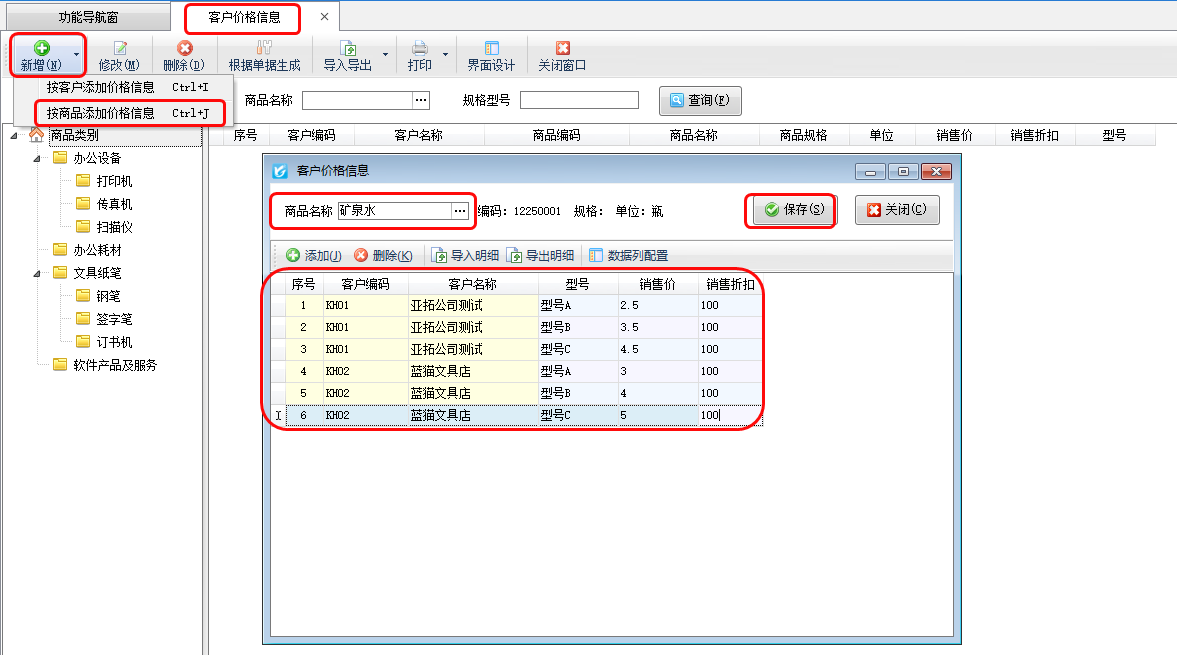1177x655 pixels.
Task: Select 按客户添加价格信息 menu entry
Action: point(101,87)
